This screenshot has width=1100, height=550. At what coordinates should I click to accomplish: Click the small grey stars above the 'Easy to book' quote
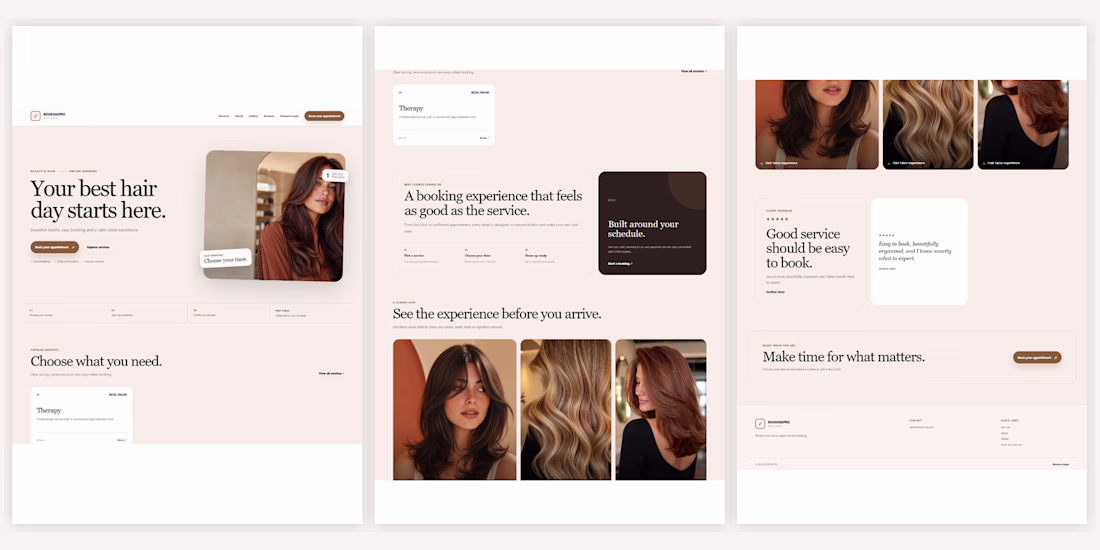887,235
